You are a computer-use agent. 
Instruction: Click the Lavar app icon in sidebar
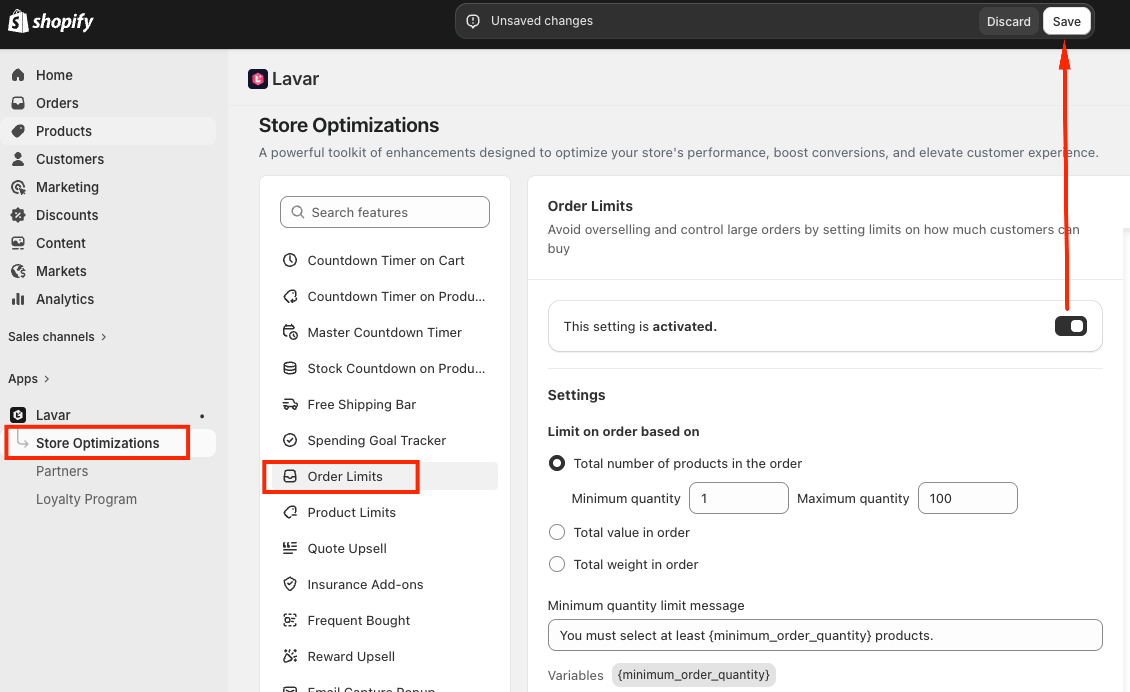[x=18, y=415]
